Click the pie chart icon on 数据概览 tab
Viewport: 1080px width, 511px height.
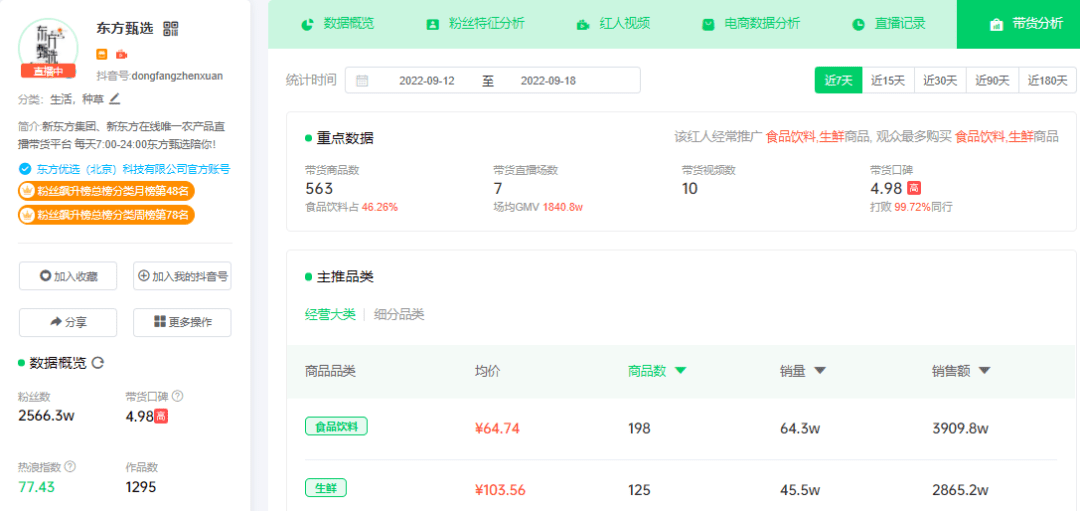pyautogui.click(x=307, y=25)
